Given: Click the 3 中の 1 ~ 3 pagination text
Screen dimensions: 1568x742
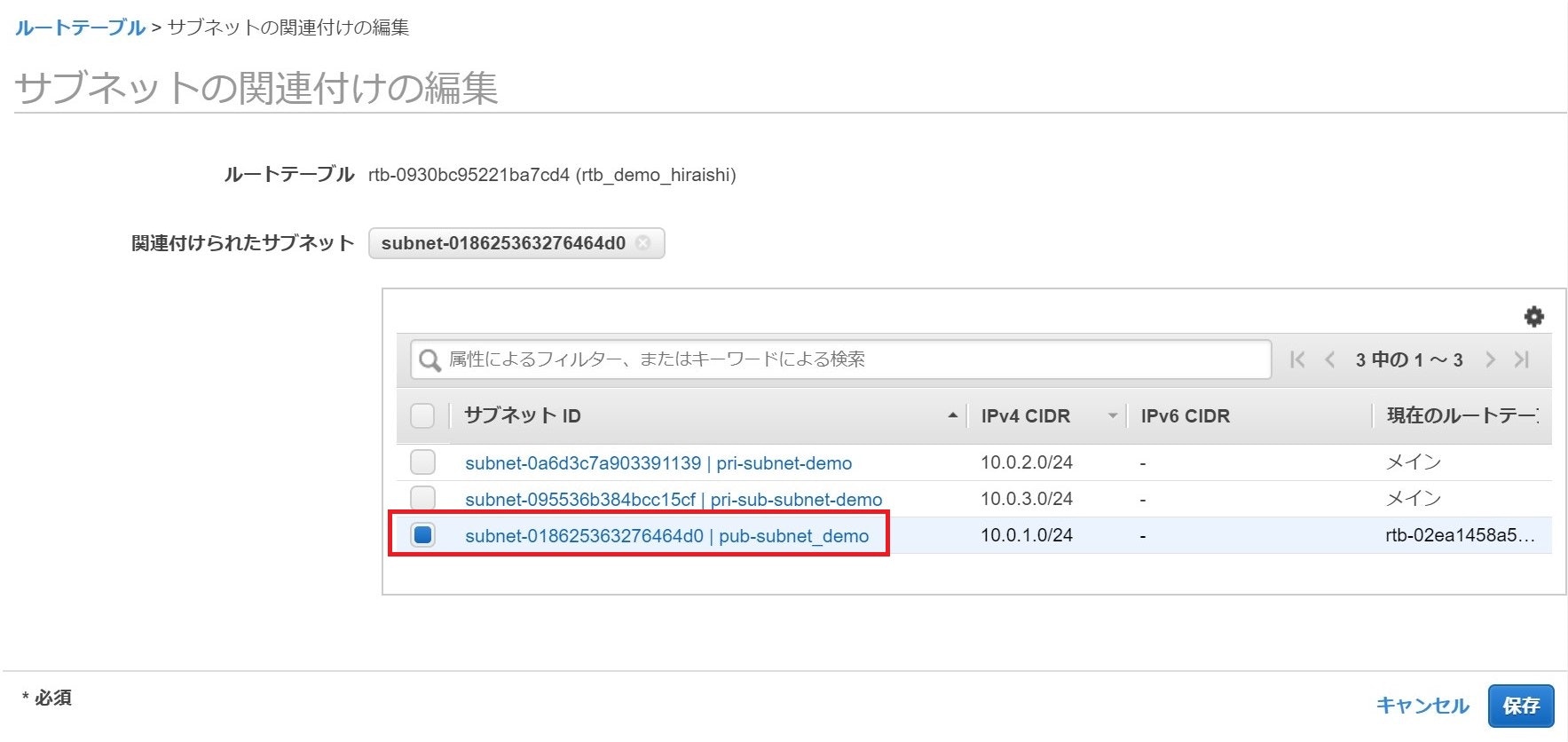Looking at the screenshot, I should pos(1409,359).
